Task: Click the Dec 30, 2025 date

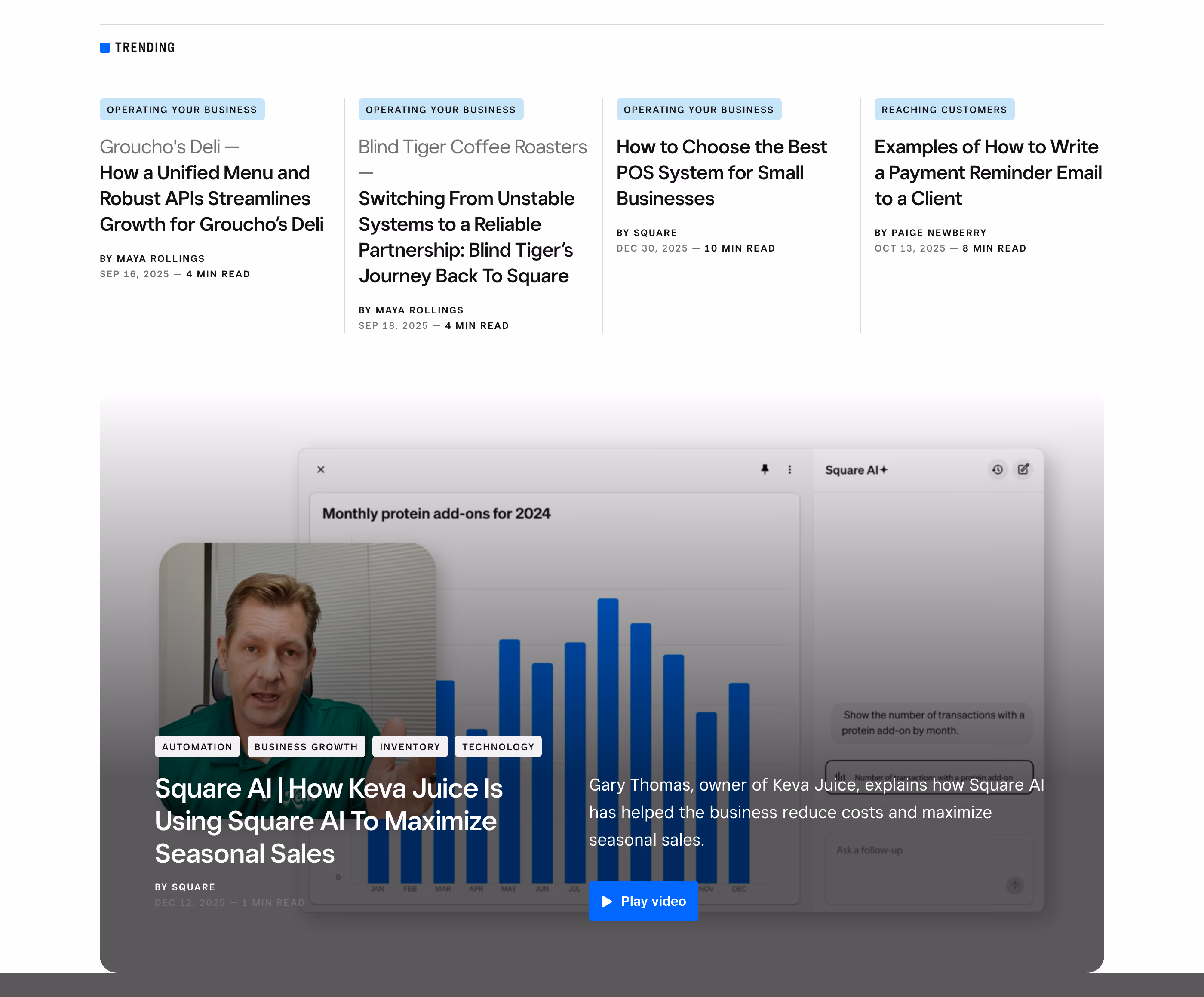Action: pyautogui.click(x=652, y=248)
